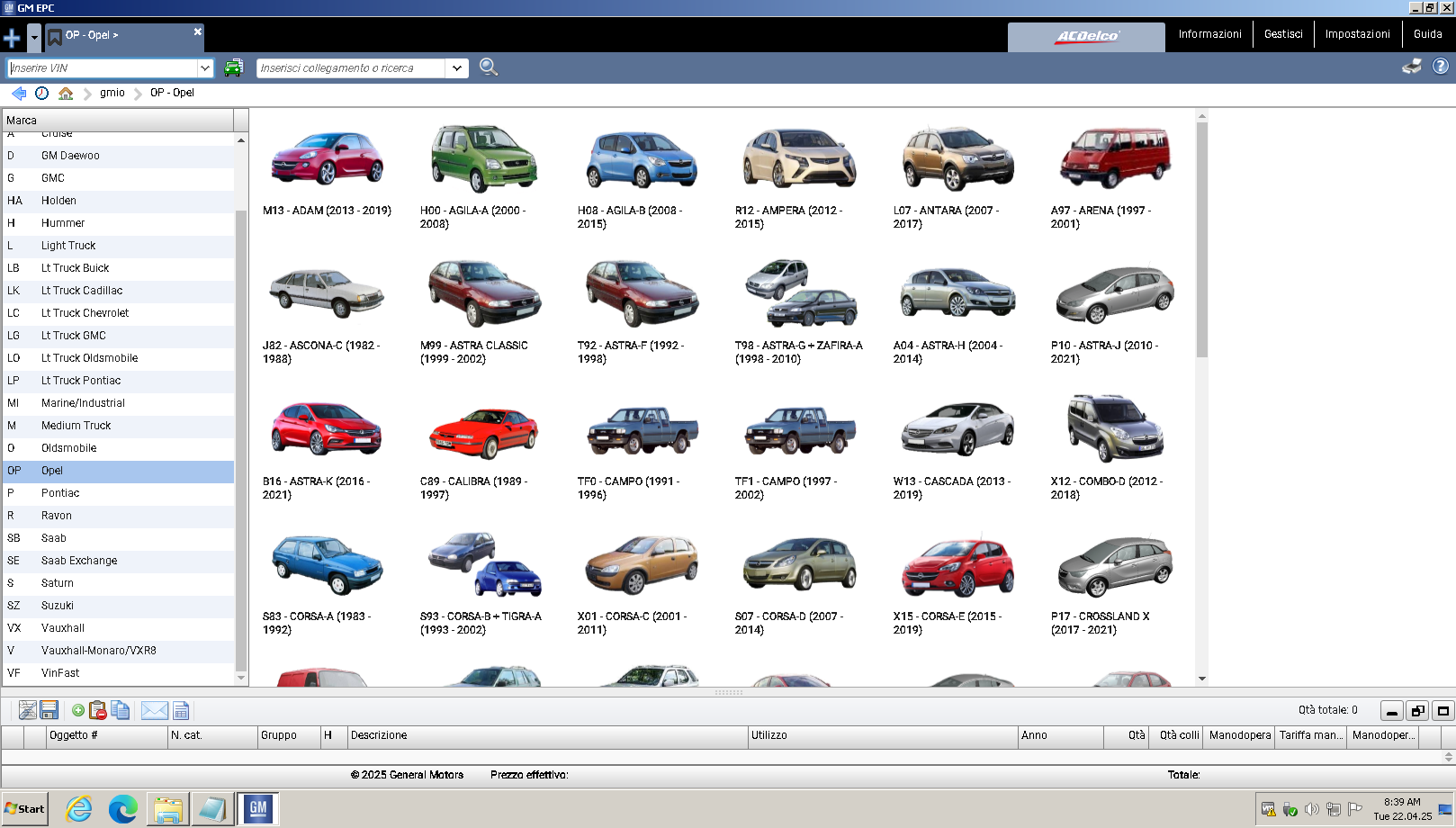Viewport: 1456px width, 828px height.
Task: Select the OP - Opel tab
Action: point(124,37)
